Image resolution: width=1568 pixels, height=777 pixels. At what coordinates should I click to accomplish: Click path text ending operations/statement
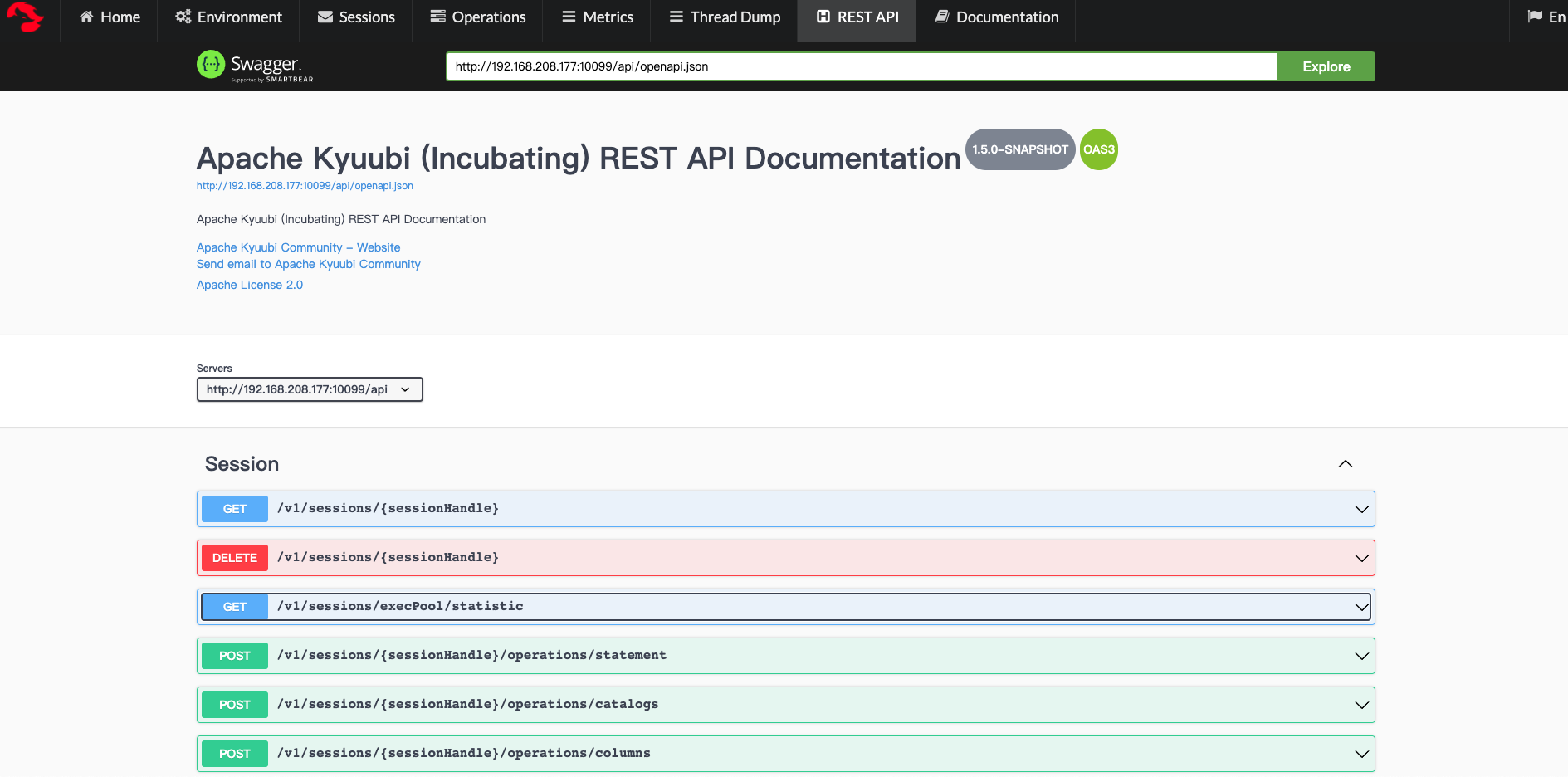point(471,655)
